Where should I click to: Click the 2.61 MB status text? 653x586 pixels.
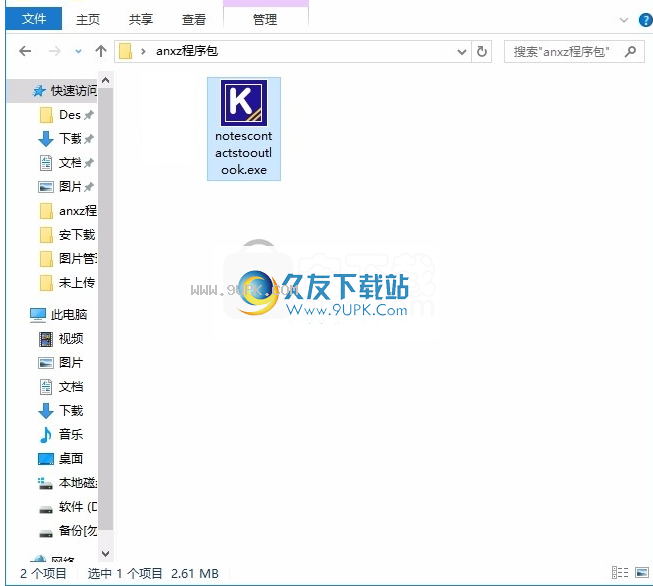(x=195, y=574)
